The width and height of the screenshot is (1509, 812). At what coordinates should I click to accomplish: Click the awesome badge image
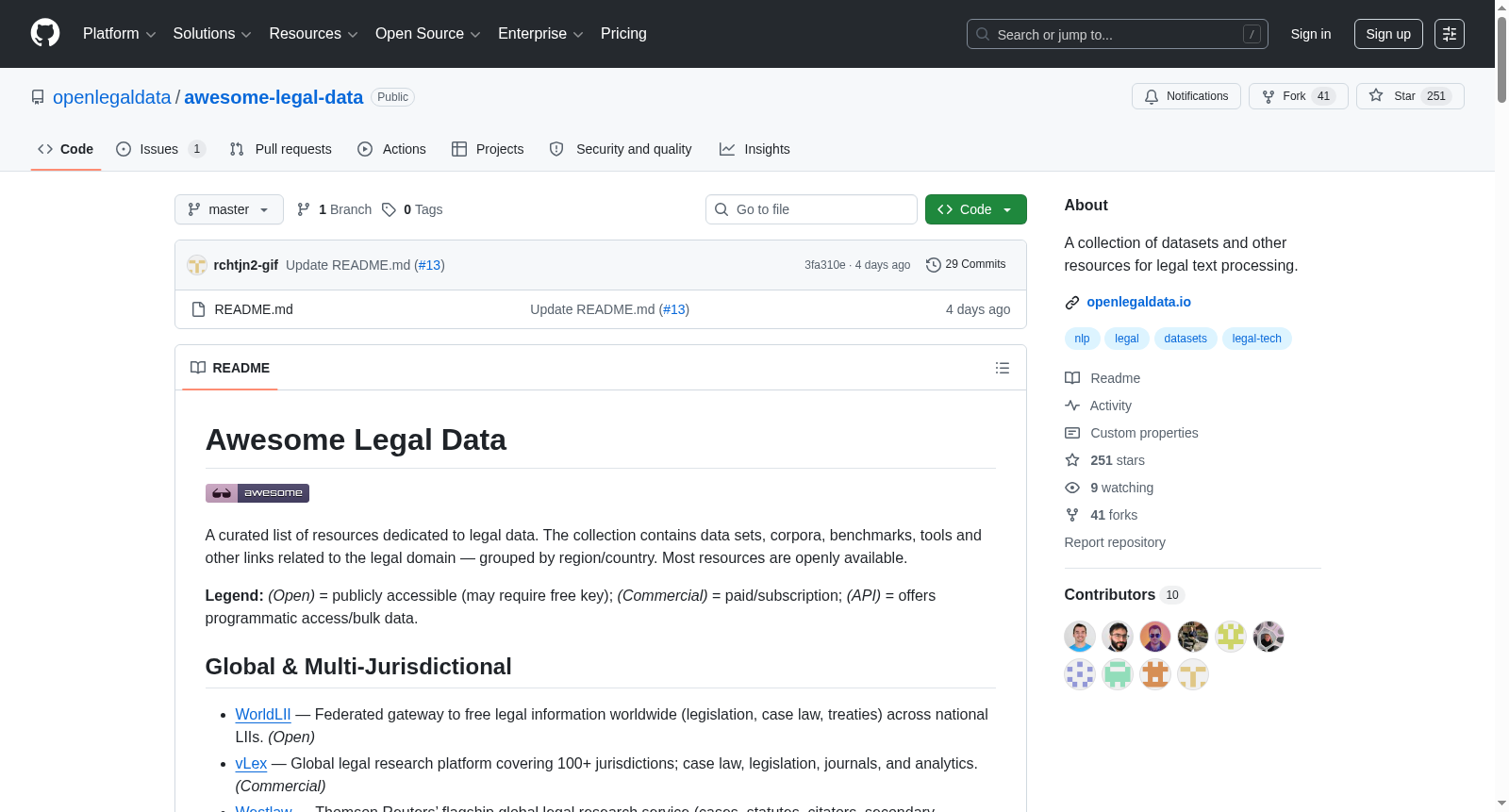257,493
